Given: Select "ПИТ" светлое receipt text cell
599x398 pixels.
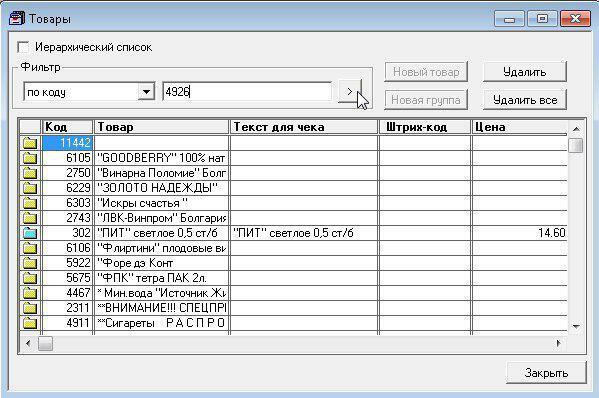Looking at the screenshot, I should tap(304, 233).
